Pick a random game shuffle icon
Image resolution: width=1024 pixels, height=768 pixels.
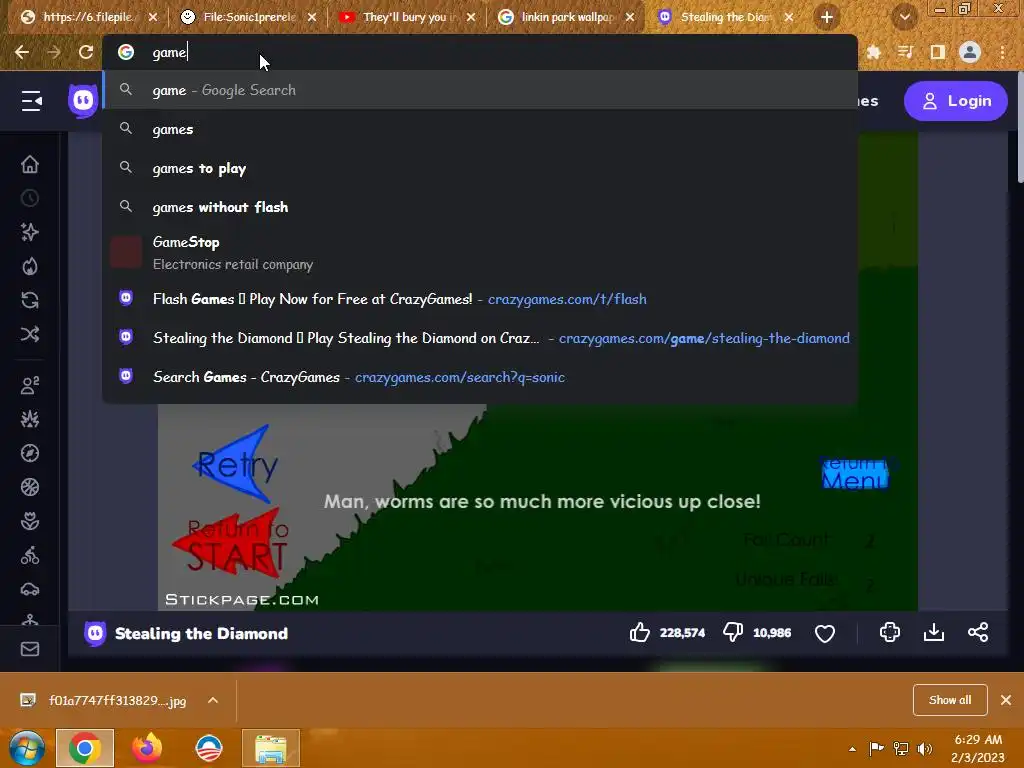click(x=29, y=334)
